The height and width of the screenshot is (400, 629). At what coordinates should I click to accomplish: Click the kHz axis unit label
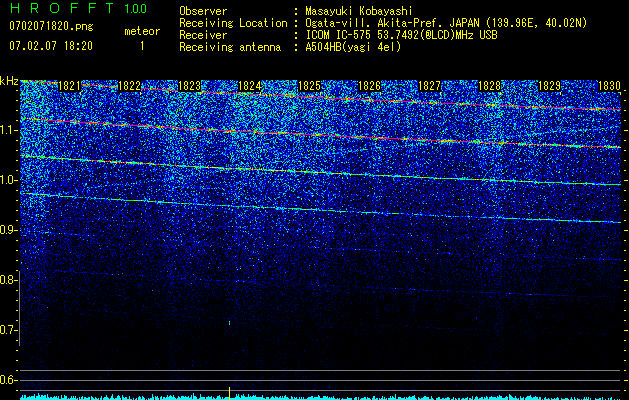[x=10, y=81]
